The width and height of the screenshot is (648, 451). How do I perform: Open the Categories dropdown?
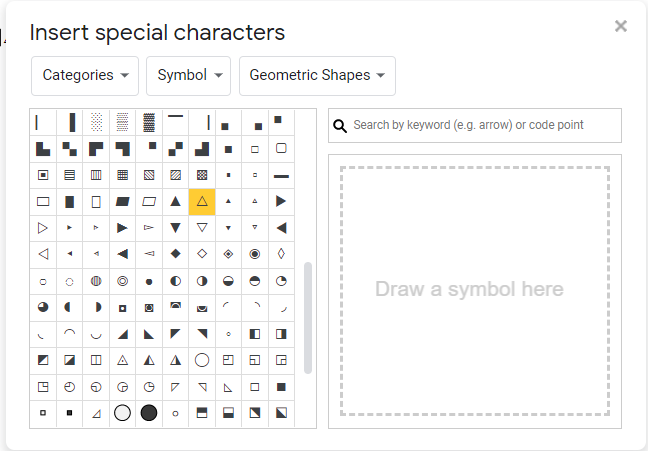pos(85,76)
